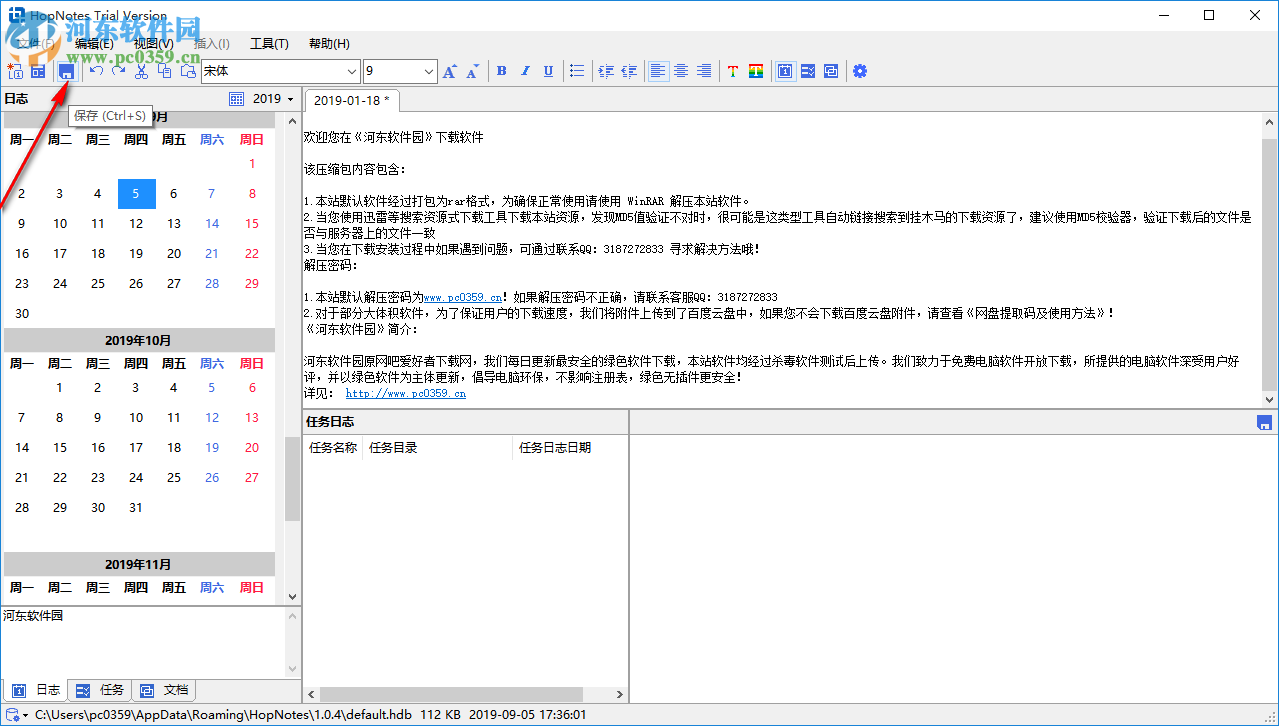Set right text alignment
The image size is (1279, 726).
[704, 71]
